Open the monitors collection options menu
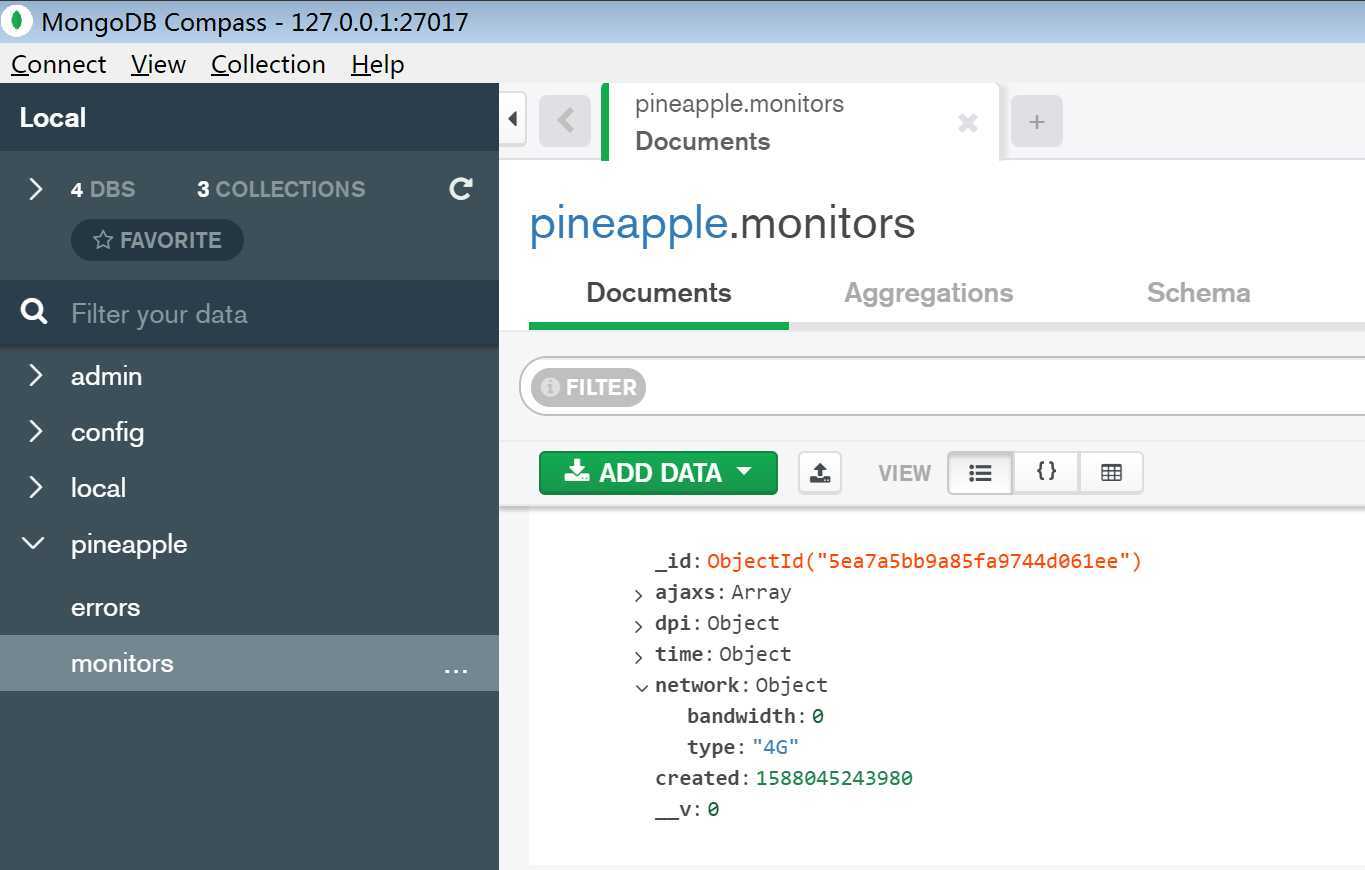This screenshot has width=1365, height=870. (456, 668)
